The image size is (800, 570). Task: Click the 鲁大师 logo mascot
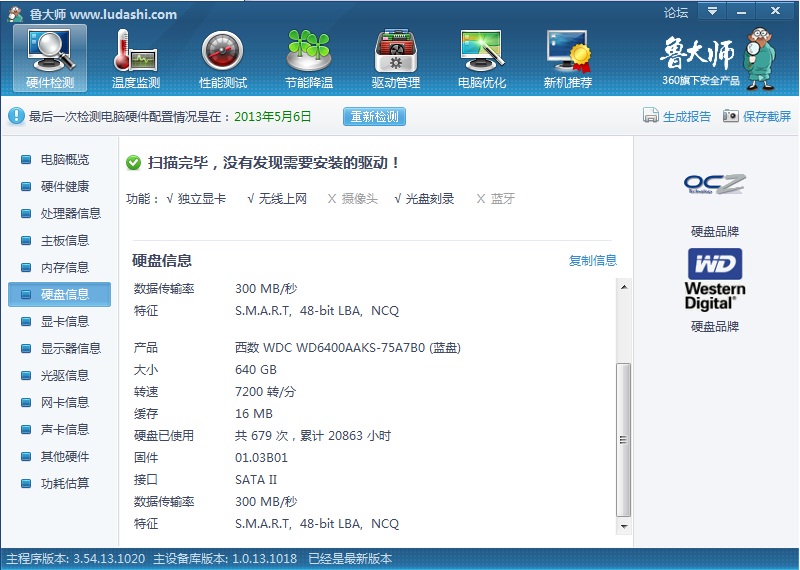coord(760,59)
